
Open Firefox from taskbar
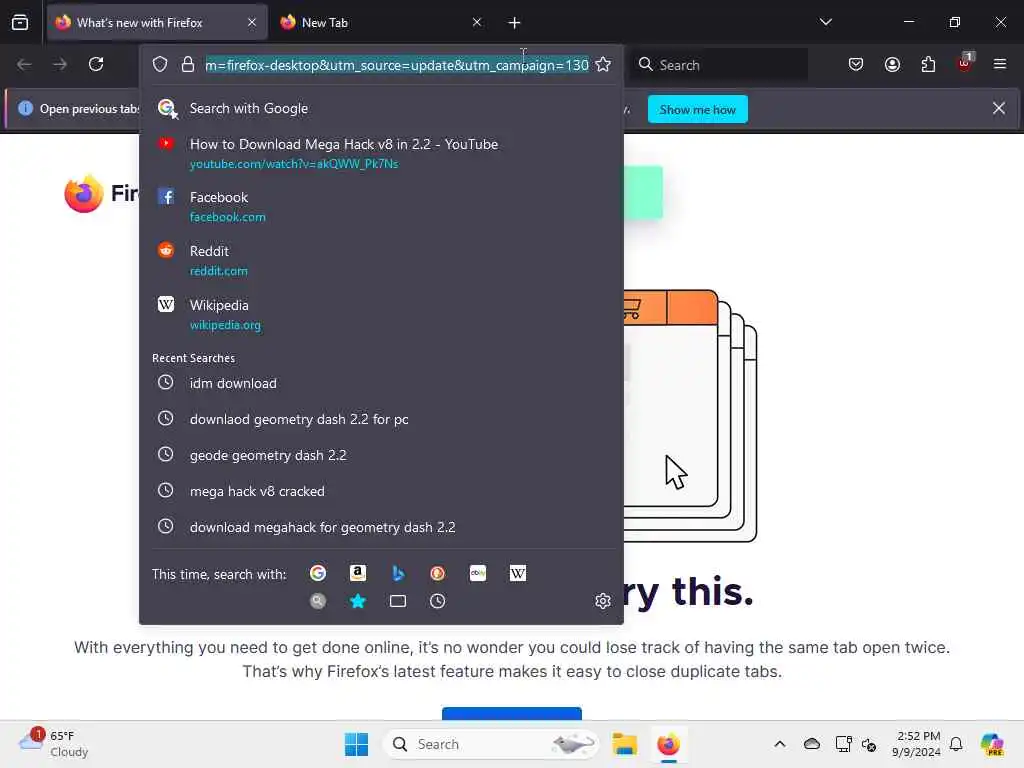tap(668, 744)
